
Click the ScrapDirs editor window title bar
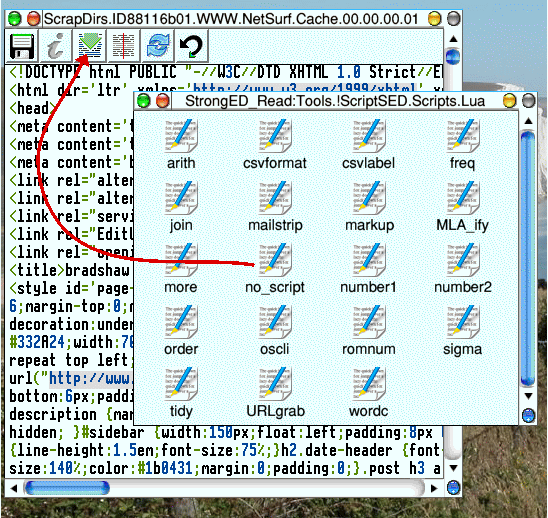(231, 19)
